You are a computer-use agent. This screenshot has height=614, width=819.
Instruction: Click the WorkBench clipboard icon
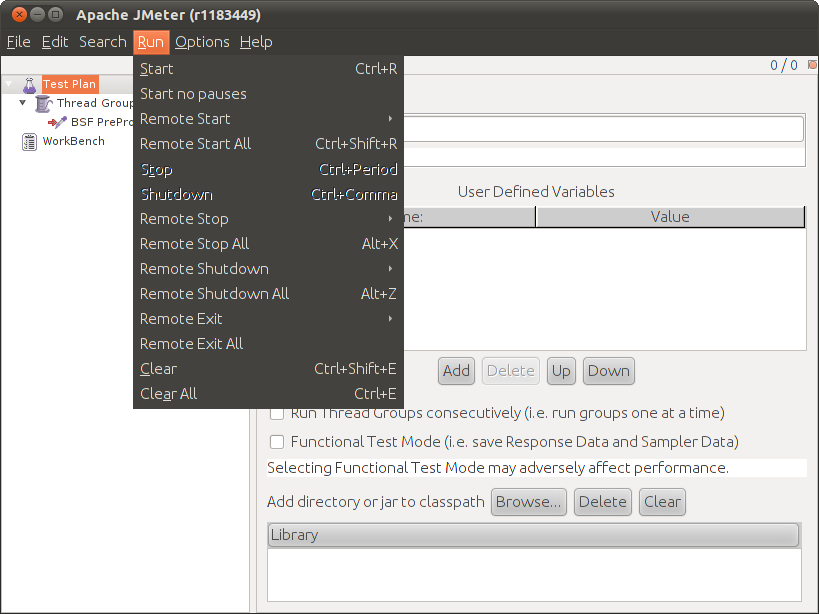coord(29,141)
